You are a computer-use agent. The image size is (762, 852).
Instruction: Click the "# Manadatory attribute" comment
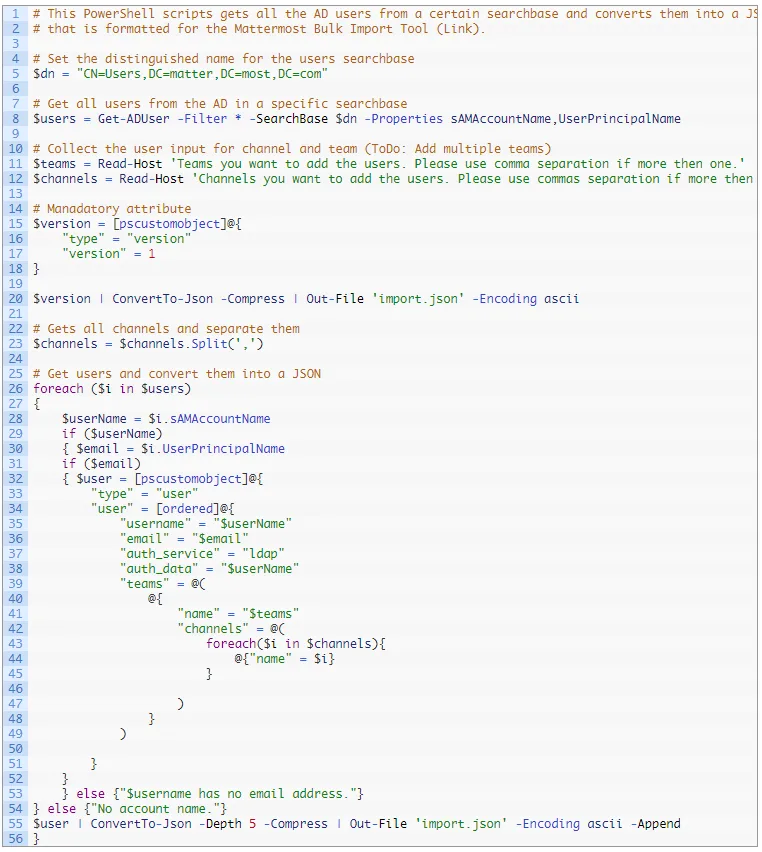(112, 209)
